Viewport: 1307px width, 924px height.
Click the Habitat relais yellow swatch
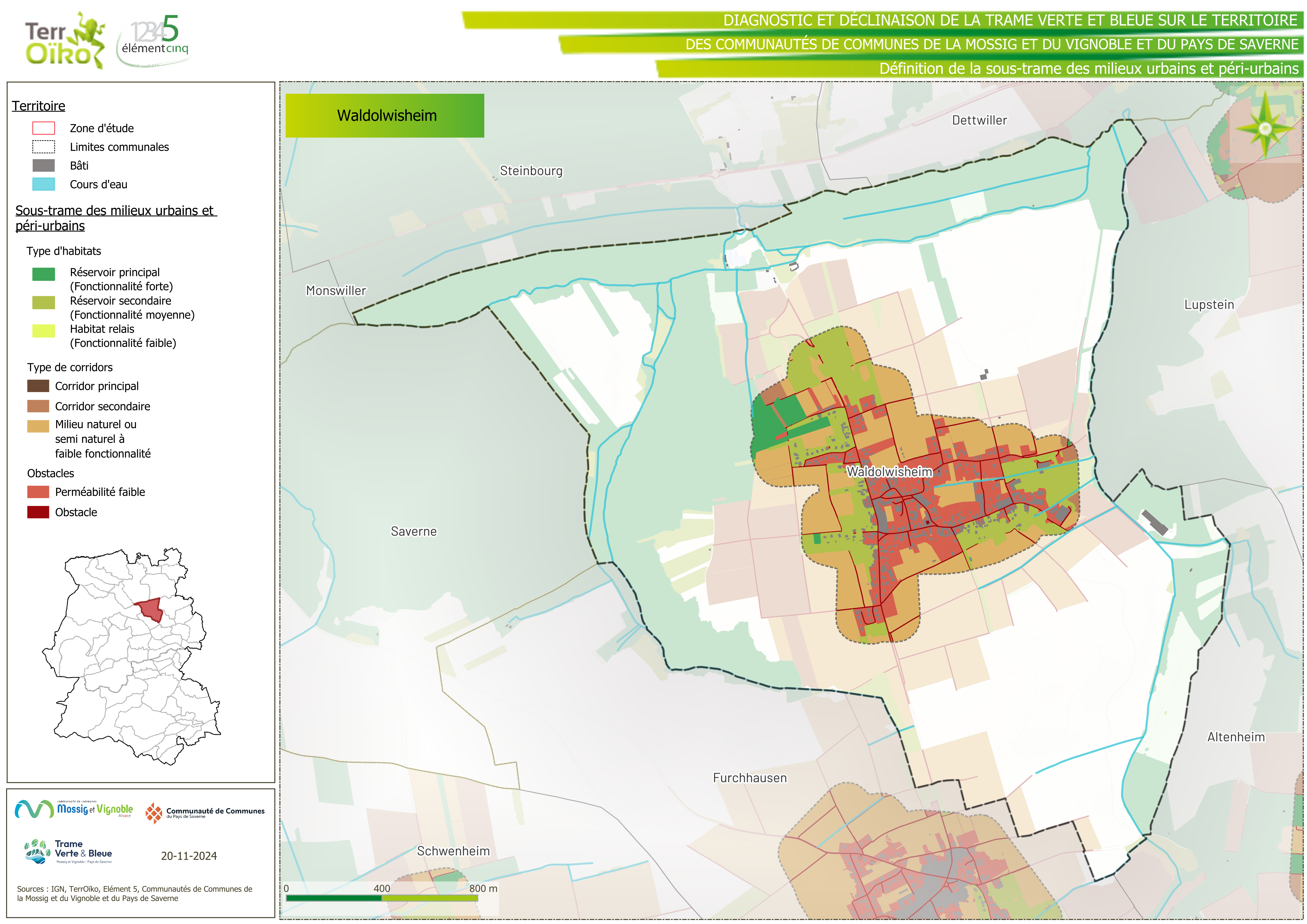coord(43,331)
